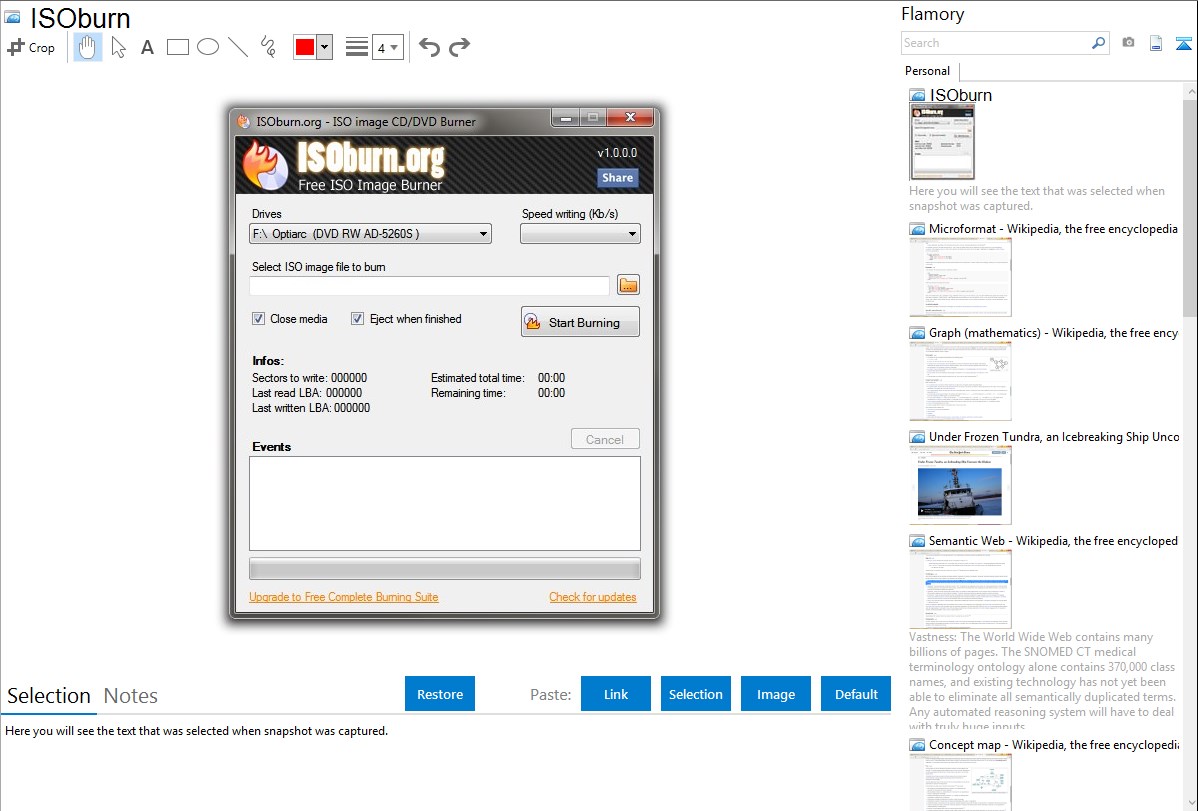Click the Check for updates link
The height and width of the screenshot is (811, 1198).
(x=593, y=597)
